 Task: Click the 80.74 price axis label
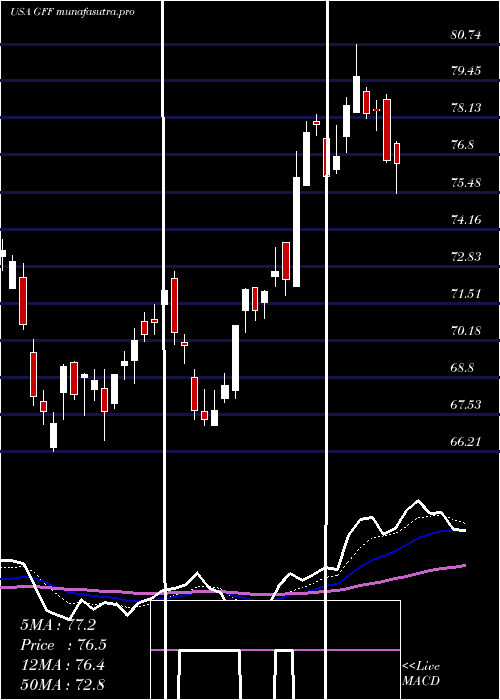[466, 35]
